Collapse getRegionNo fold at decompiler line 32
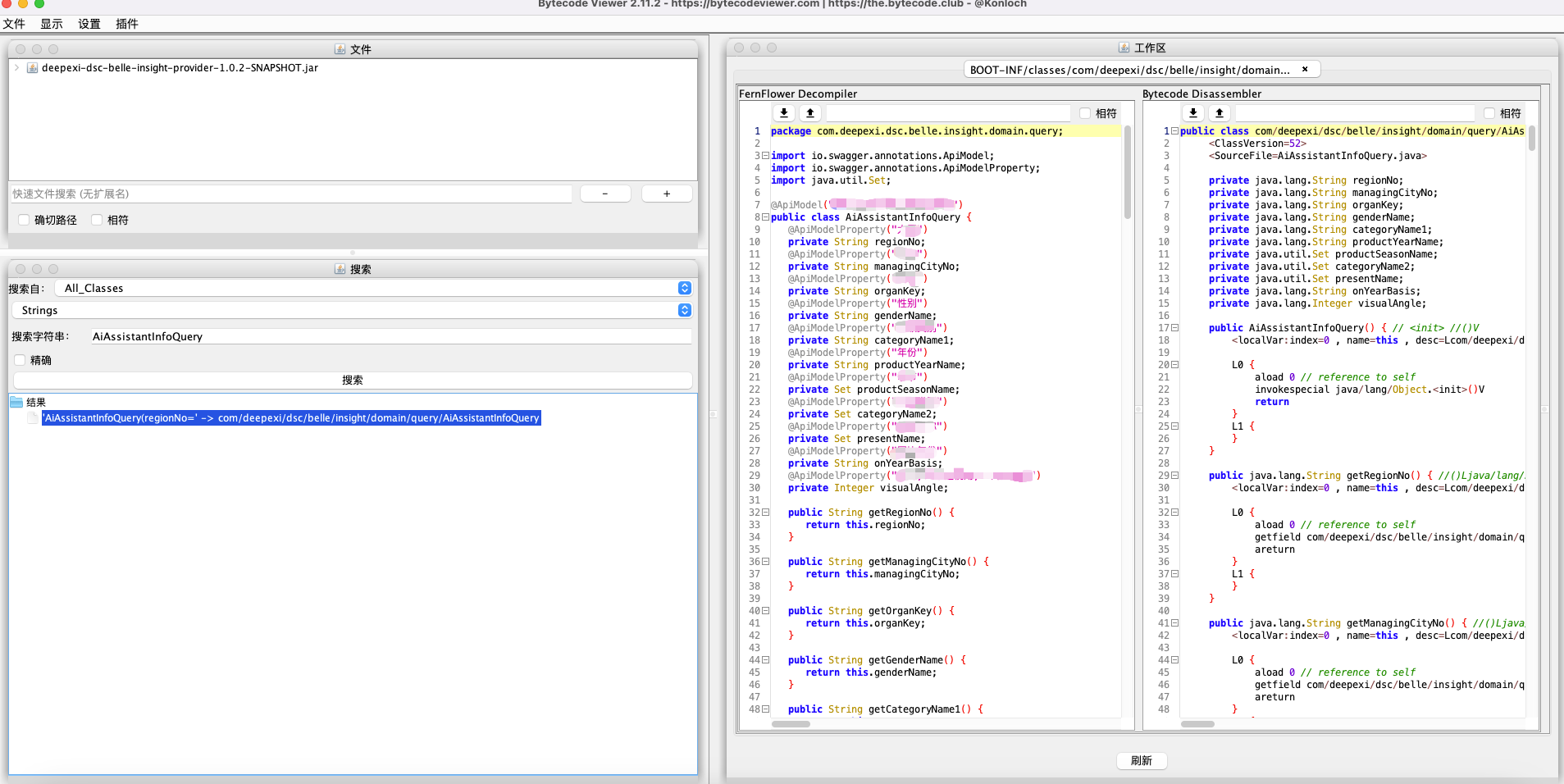1564x784 pixels. point(765,513)
